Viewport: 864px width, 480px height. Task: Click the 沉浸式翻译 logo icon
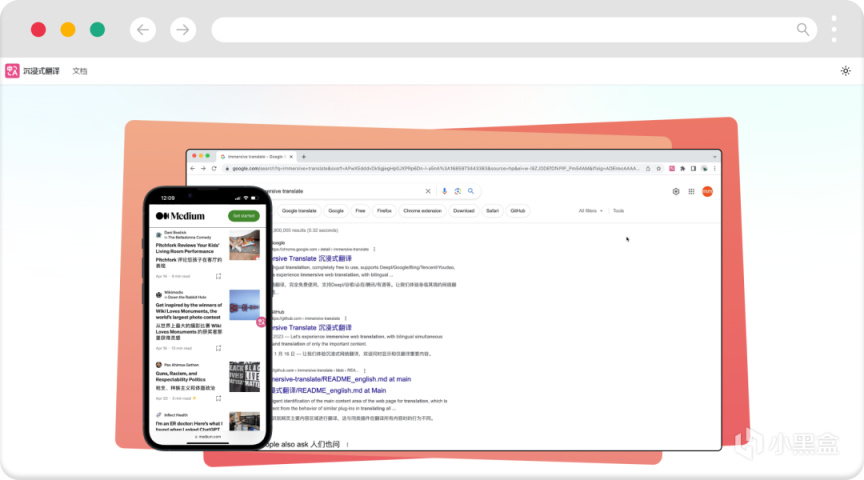[x=12, y=71]
